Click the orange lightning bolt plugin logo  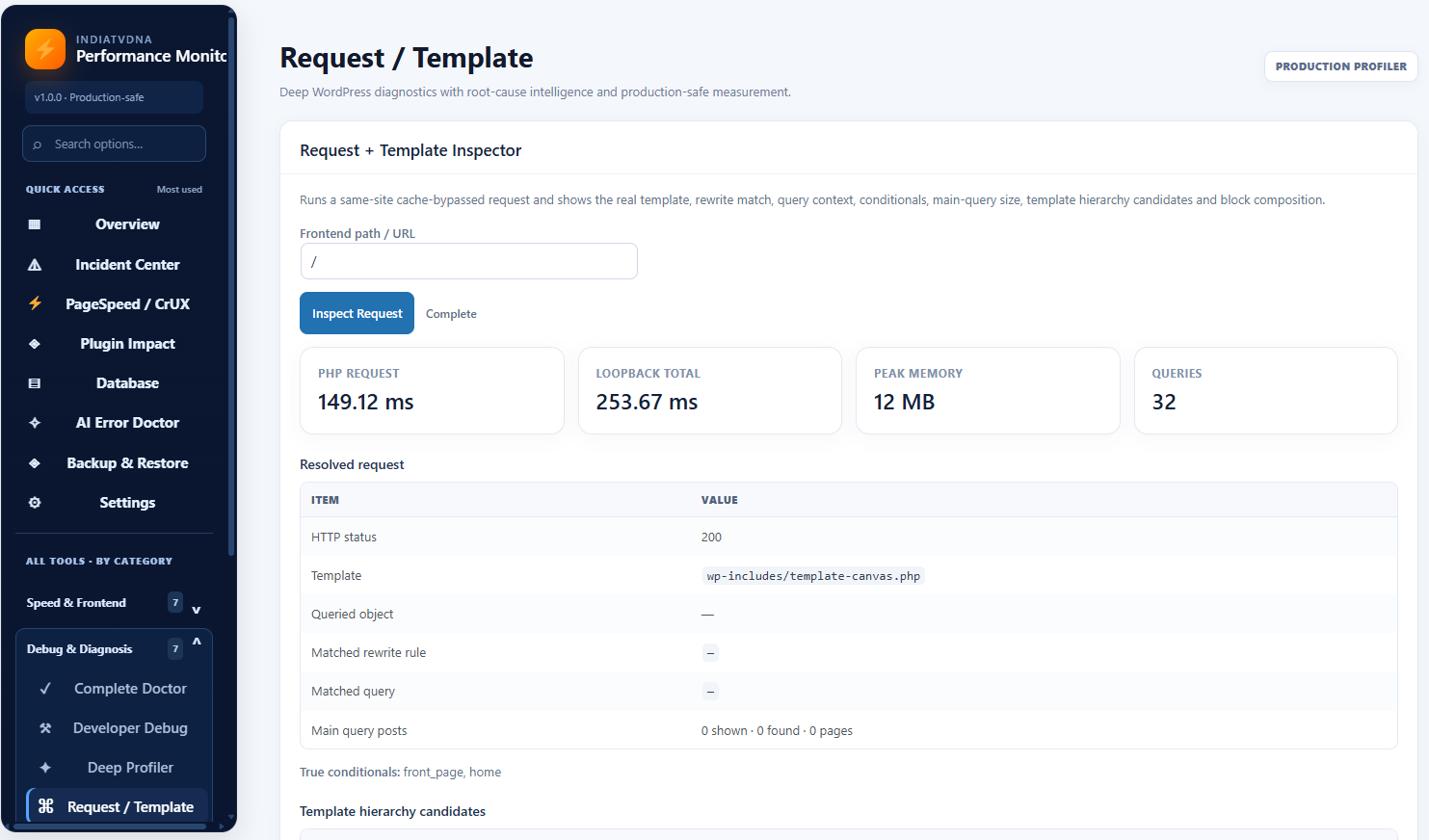click(x=45, y=49)
